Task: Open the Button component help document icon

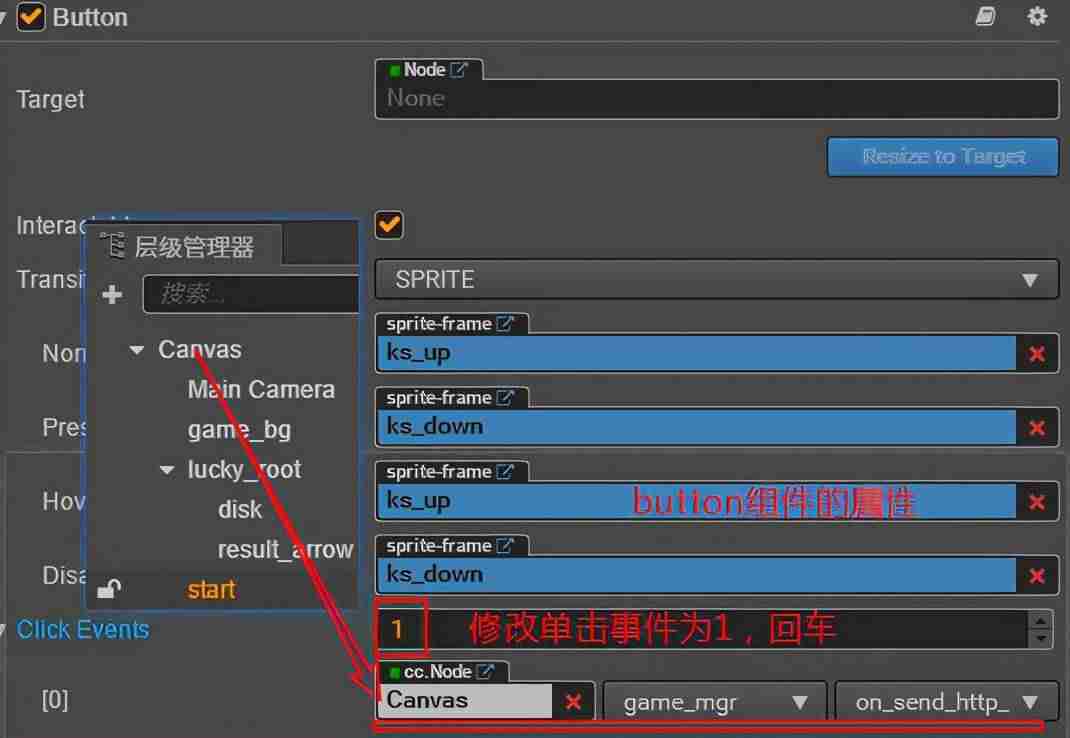Action: pos(985,16)
